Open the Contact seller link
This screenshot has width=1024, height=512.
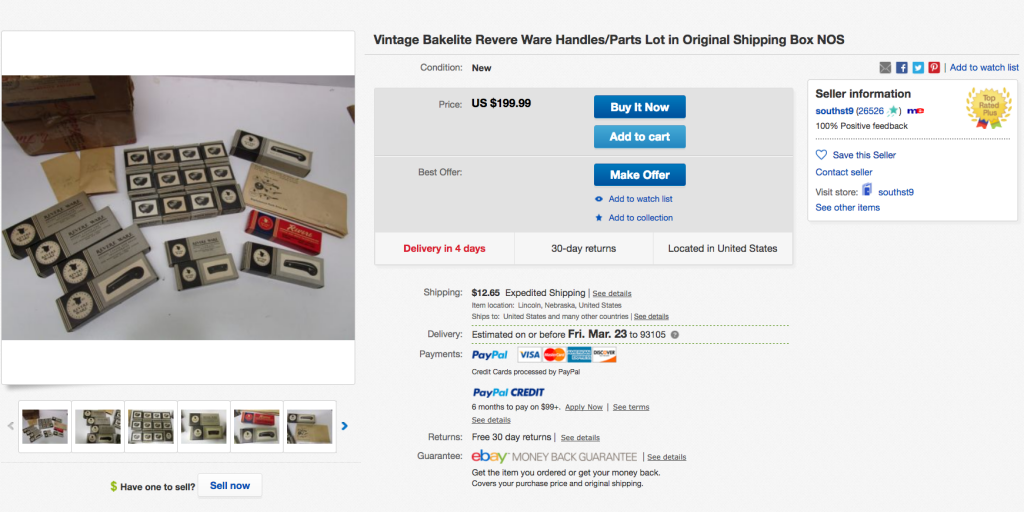(x=844, y=172)
